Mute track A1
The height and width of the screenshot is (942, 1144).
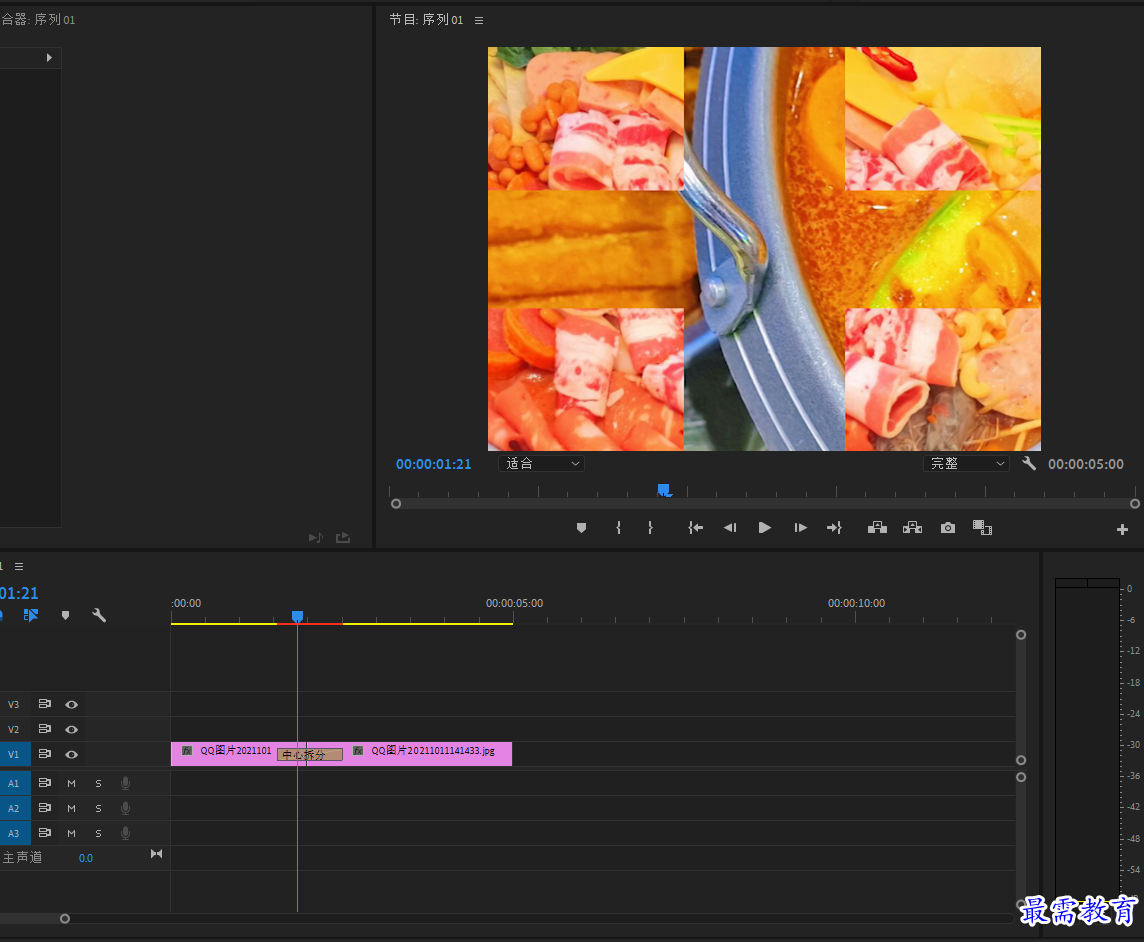72,784
